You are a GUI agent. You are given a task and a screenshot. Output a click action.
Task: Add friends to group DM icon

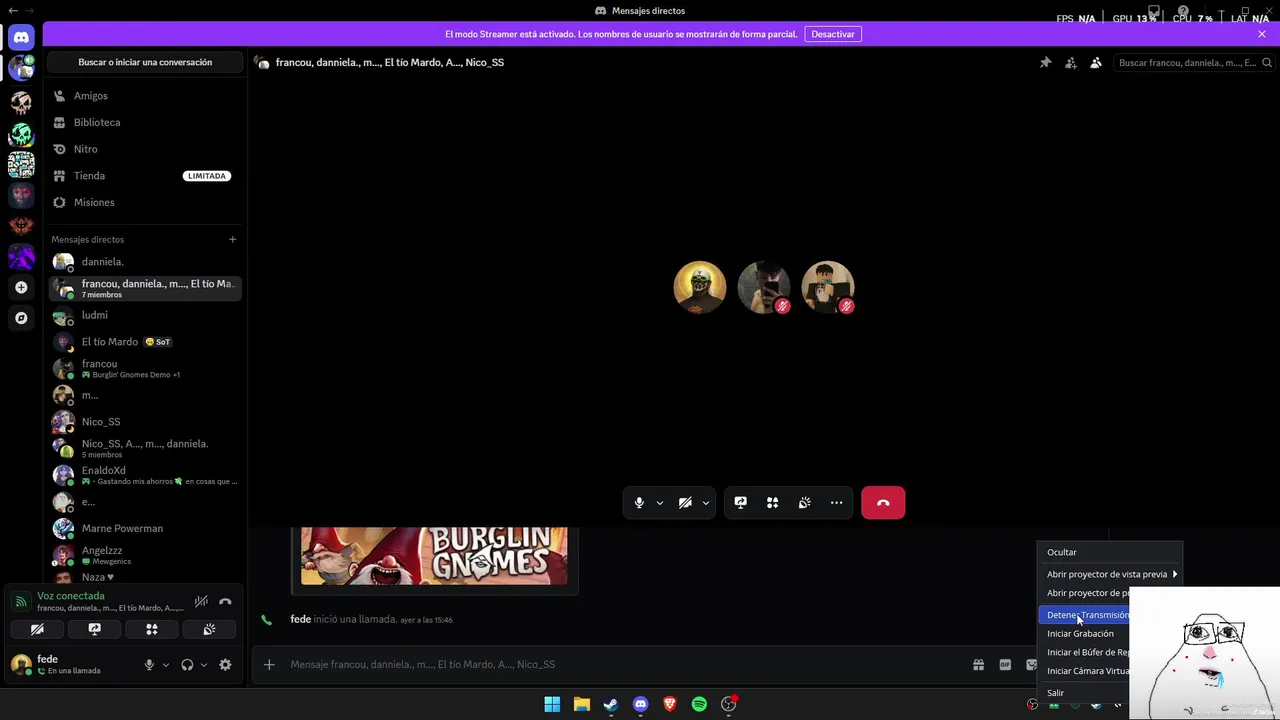pyautogui.click(x=1071, y=62)
